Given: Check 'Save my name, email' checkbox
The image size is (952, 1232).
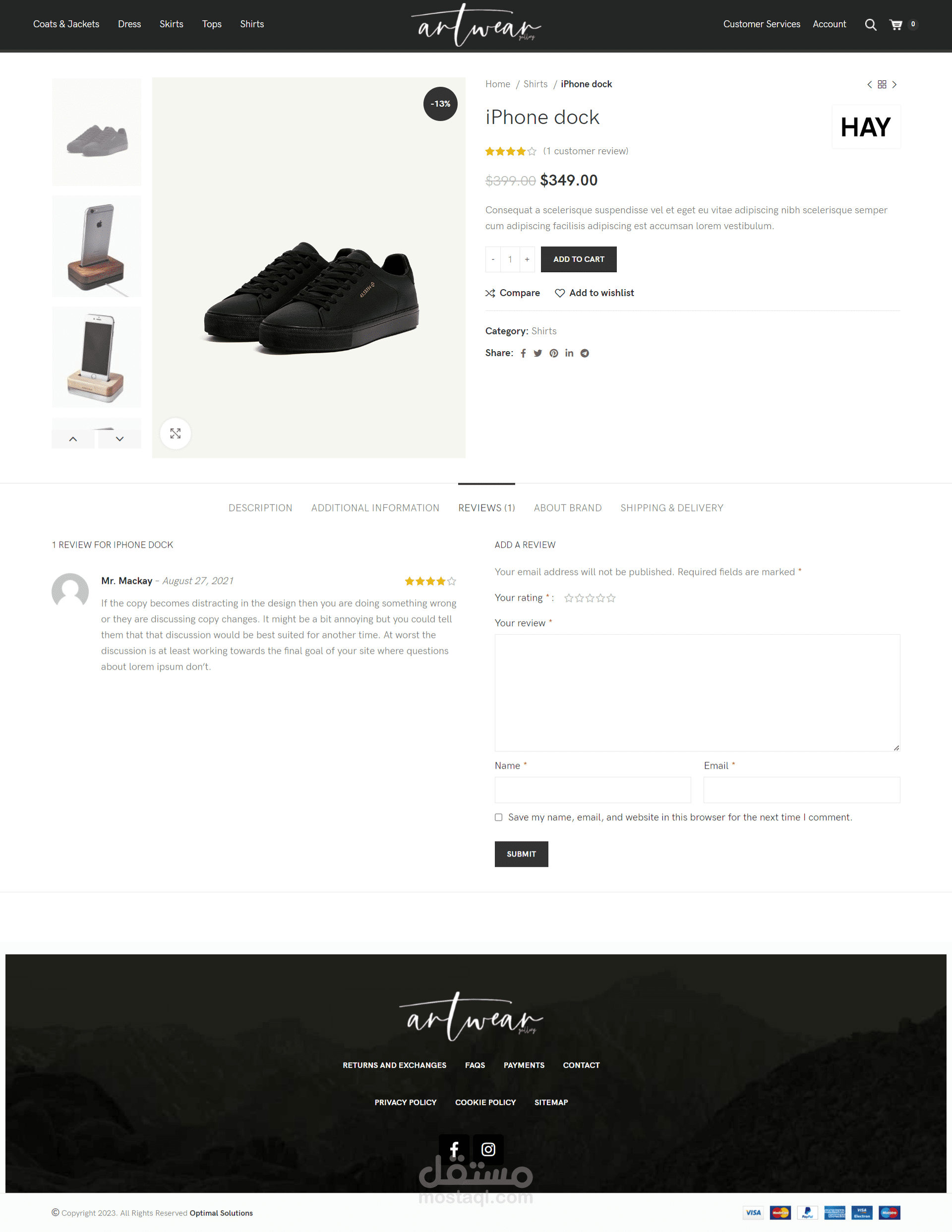Looking at the screenshot, I should 498,817.
